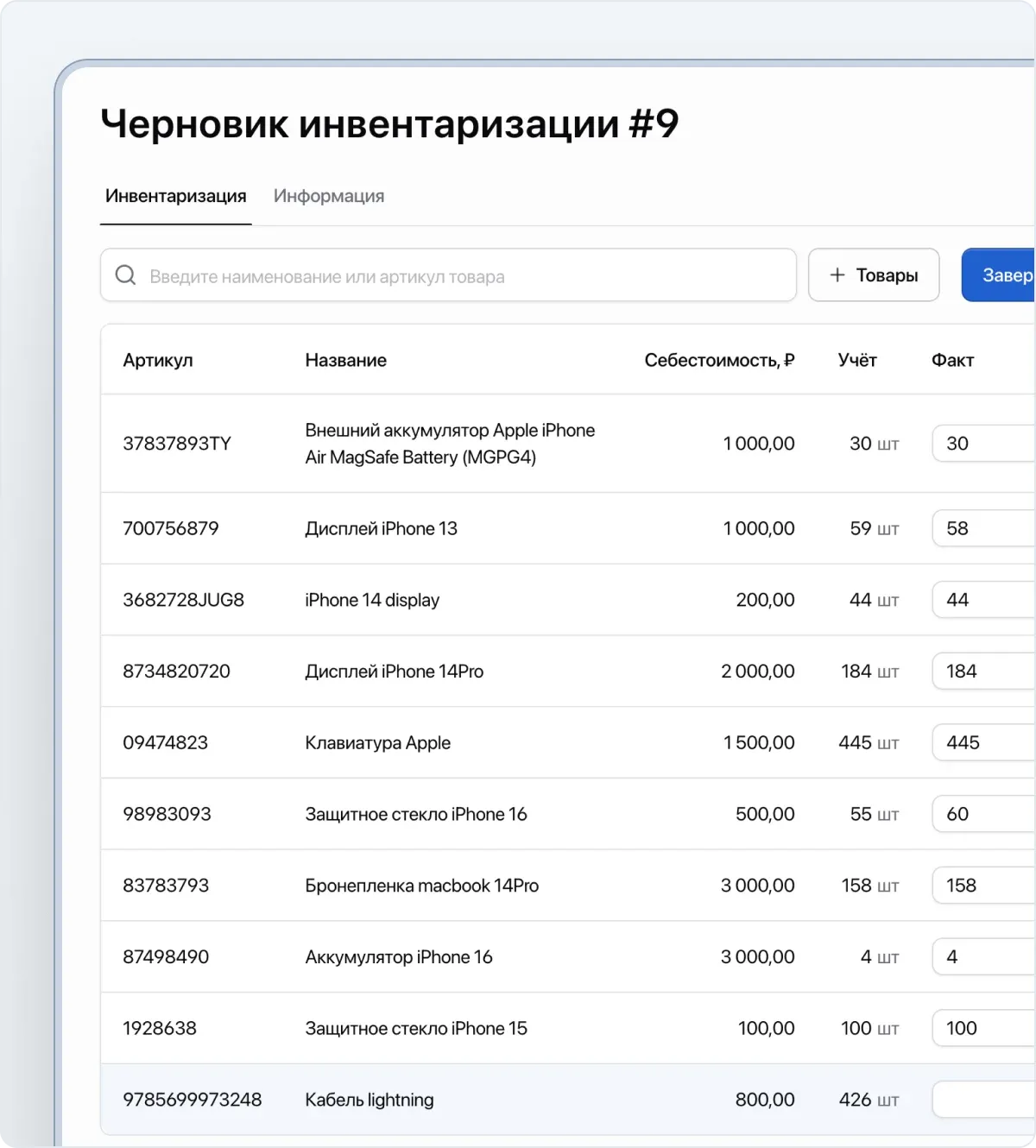Image resolution: width=1036 pixels, height=1148 pixels.
Task: Edit Факт field for Защитное стекло iPhone 15
Action: (984, 1028)
